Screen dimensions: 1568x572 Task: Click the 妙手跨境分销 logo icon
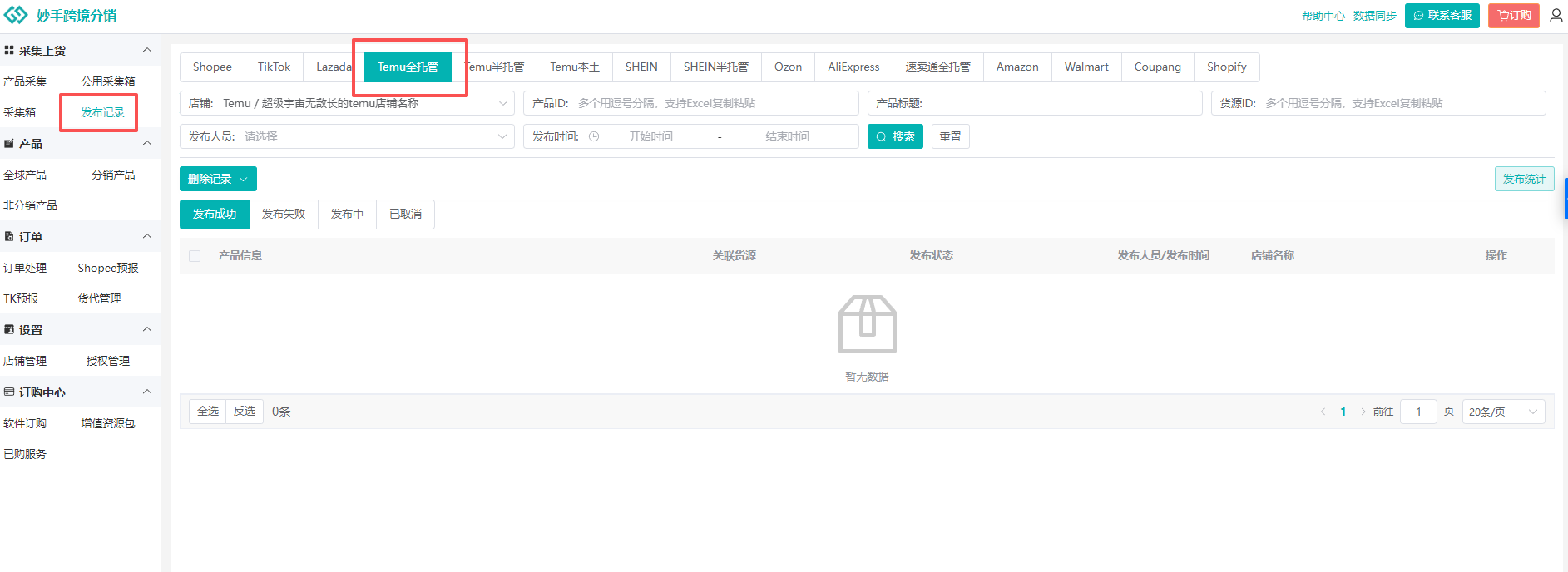point(16,16)
